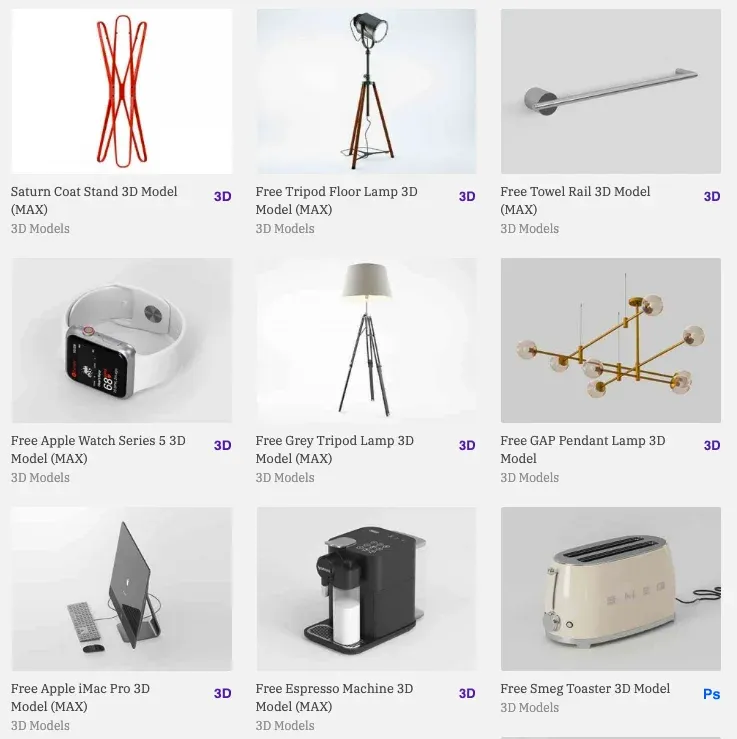Click the 3D icon beside Apple Watch Series 5
The width and height of the screenshot is (737, 739).
tap(222, 445)
